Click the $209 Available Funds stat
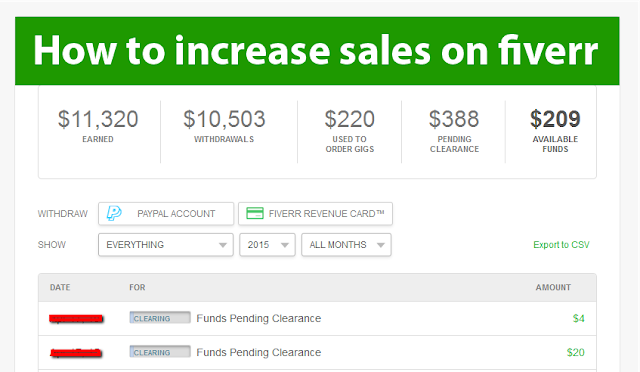The width and height of the screenshot is (640, 372). [x=555, y=131]
